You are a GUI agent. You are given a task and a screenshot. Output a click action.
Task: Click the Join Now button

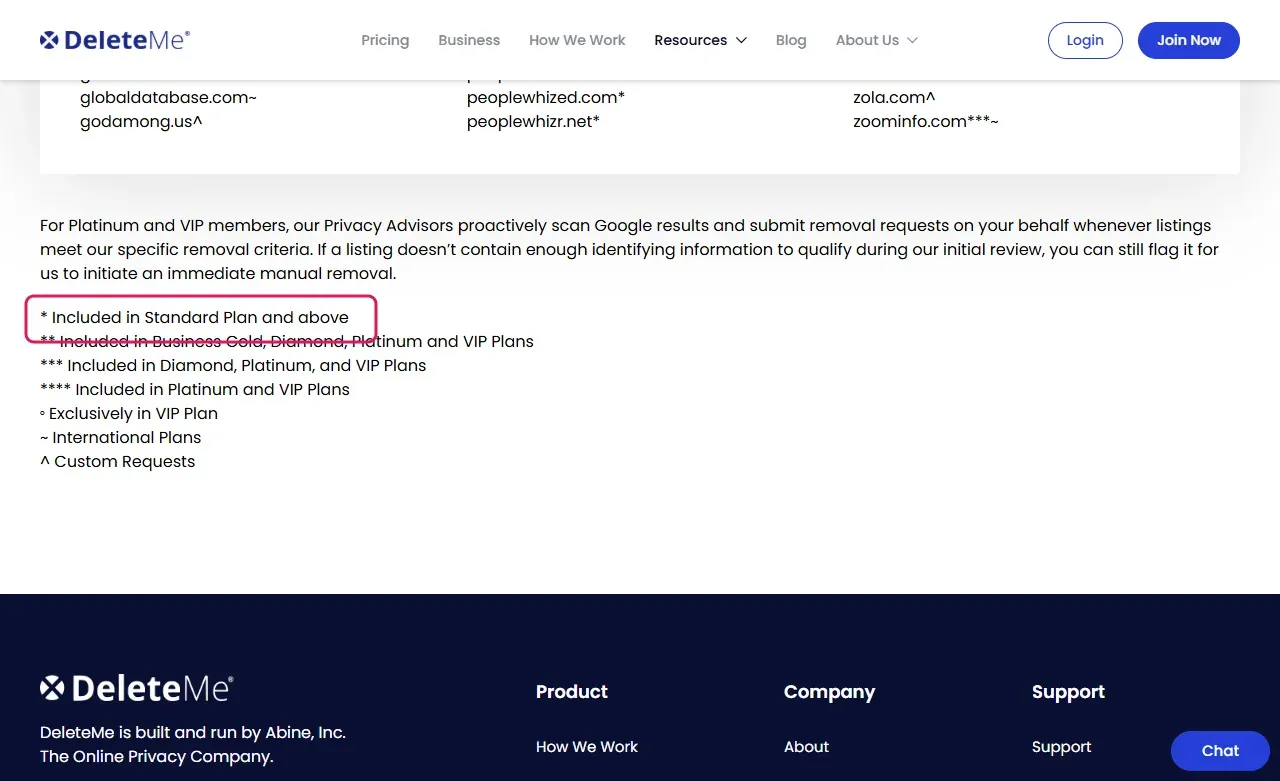tap(1189, 40)
